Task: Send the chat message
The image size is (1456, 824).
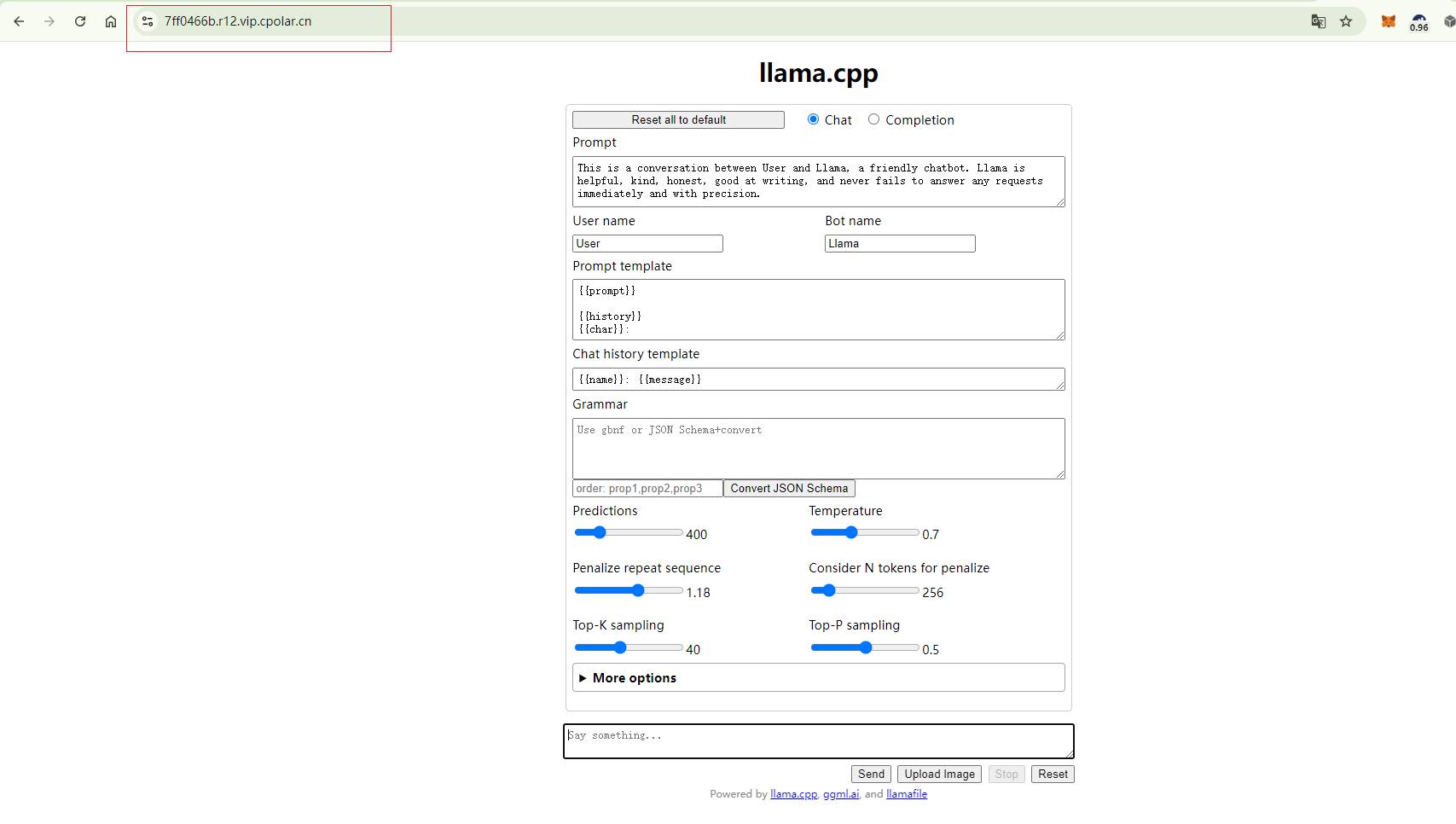Action: click(871, 775)
